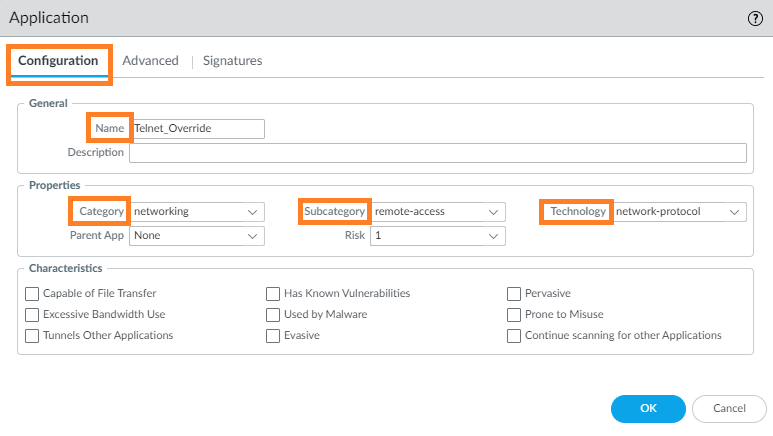Enable Capable of File Transfer checkbox
Screen dimensions: 773x436
(33, 294)
